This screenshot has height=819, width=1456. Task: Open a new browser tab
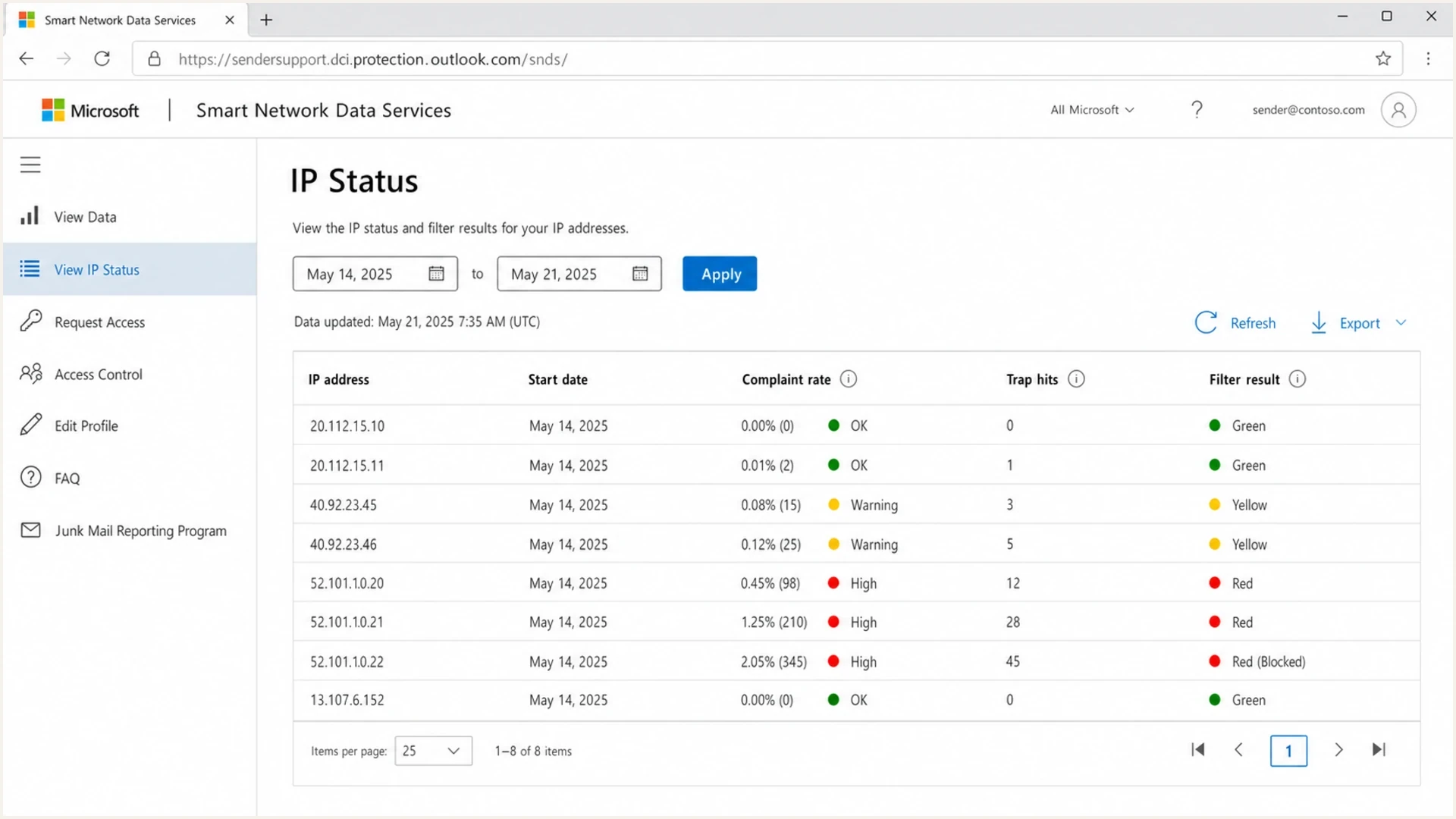tap(266, 20)
